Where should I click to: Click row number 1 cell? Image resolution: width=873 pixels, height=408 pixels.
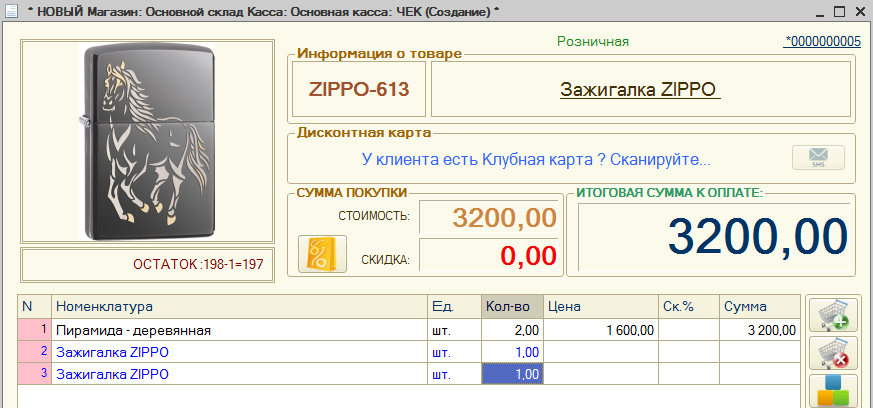point(35,330)
